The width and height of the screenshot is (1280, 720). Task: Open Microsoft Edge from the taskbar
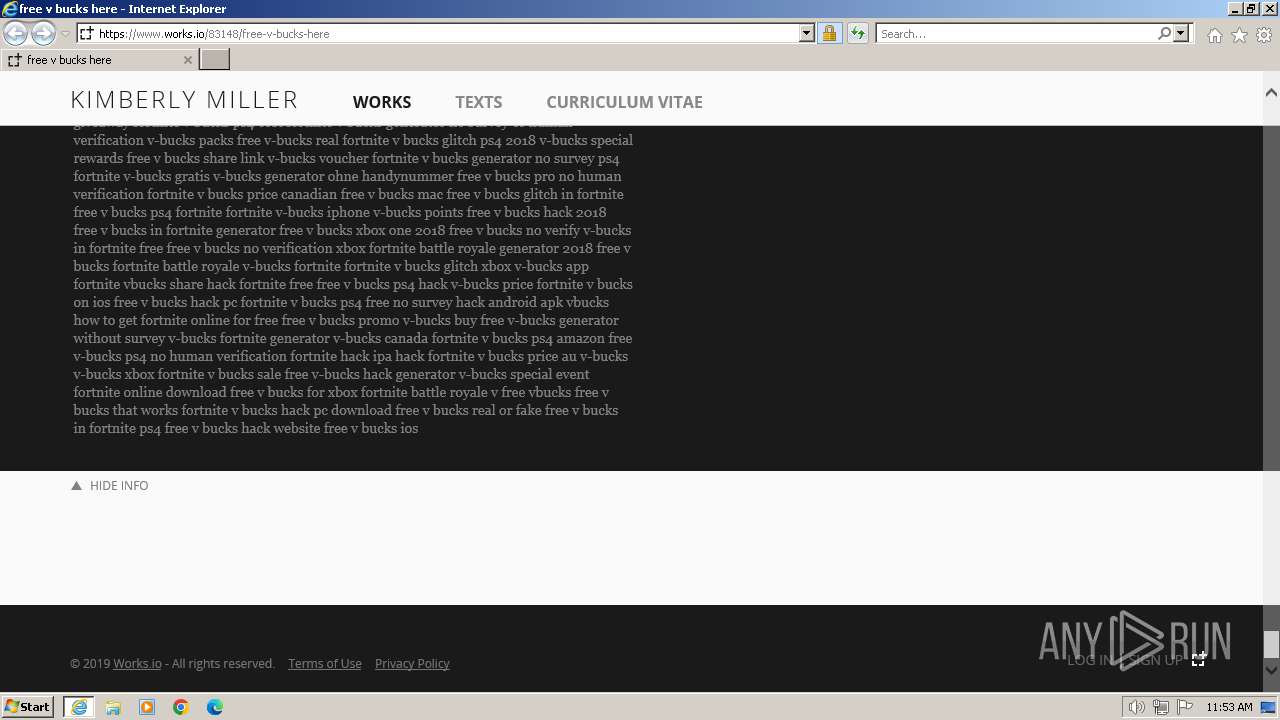point(215,707)
